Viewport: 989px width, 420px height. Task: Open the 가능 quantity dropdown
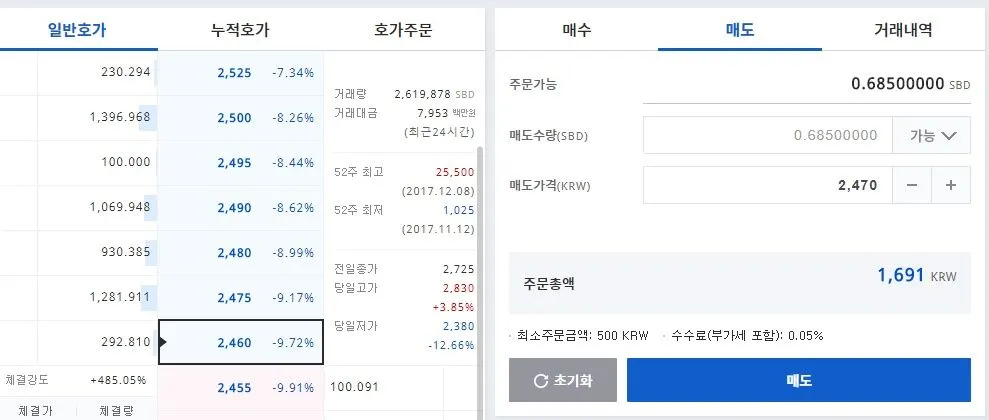(x=933, y=135)
